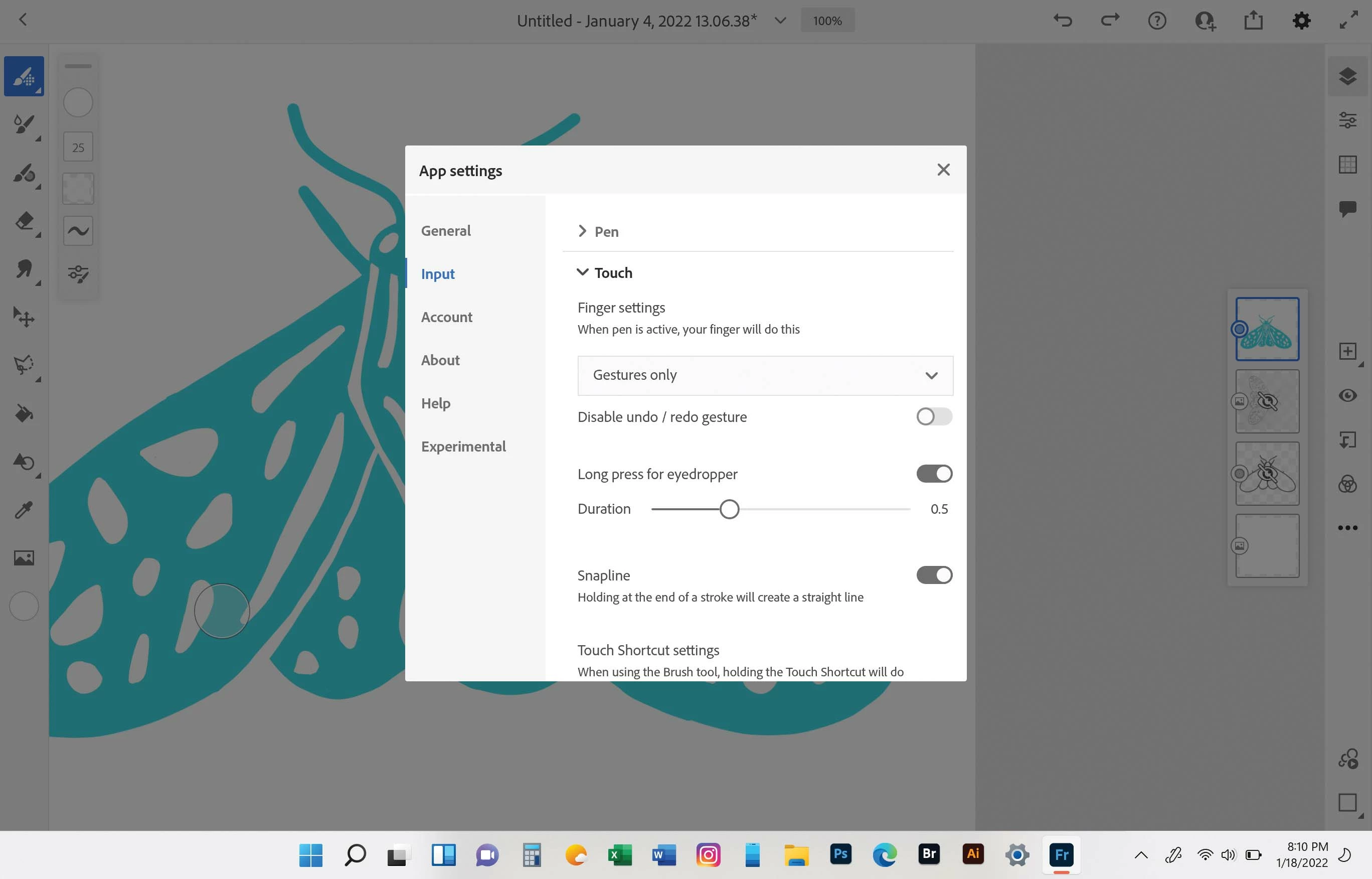This screenshot has width=1372, height=879.
Task: Select the Eyedropper tool in left toolbar
Action: [x=24, y=509]
